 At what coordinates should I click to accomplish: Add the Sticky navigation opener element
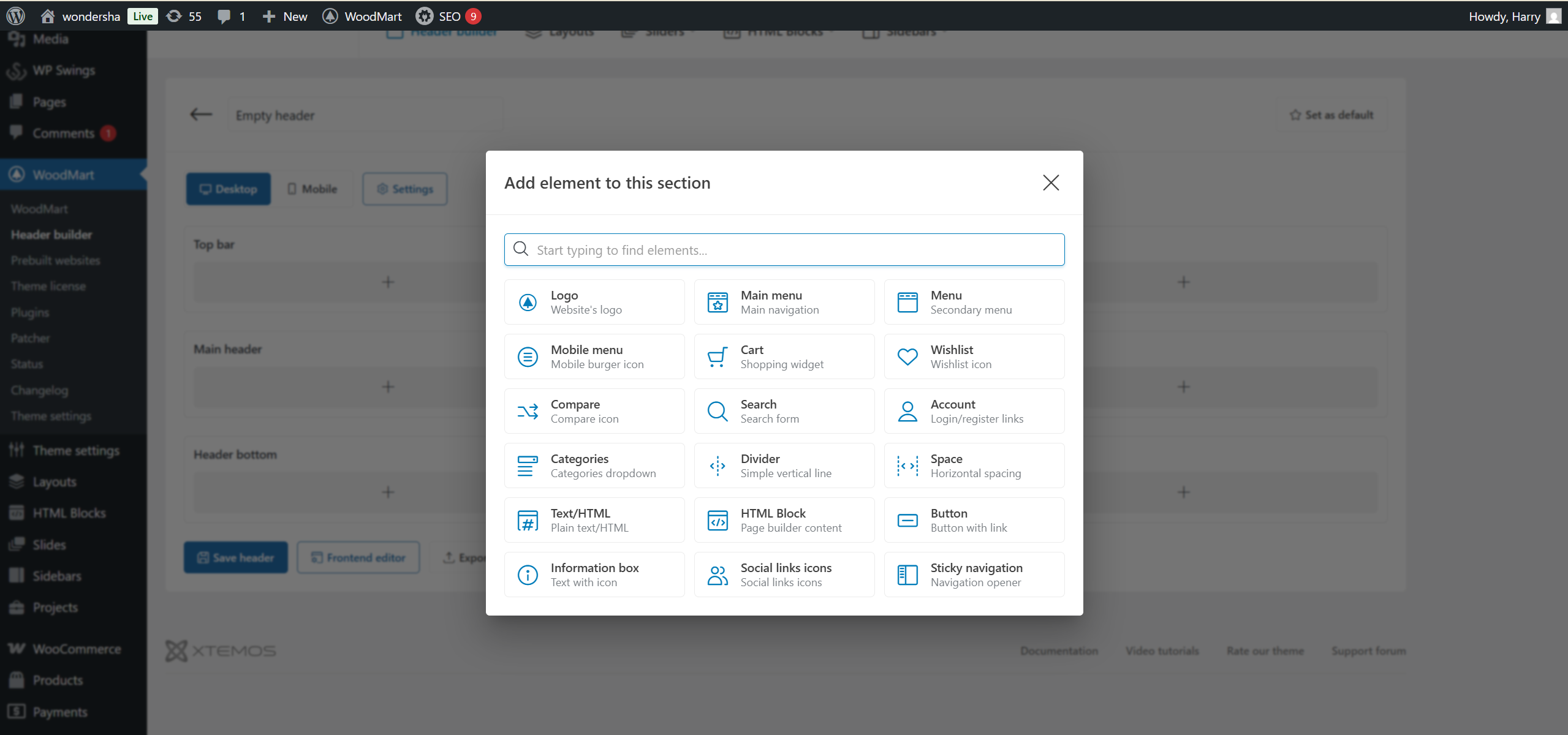(x=974, y=575)
